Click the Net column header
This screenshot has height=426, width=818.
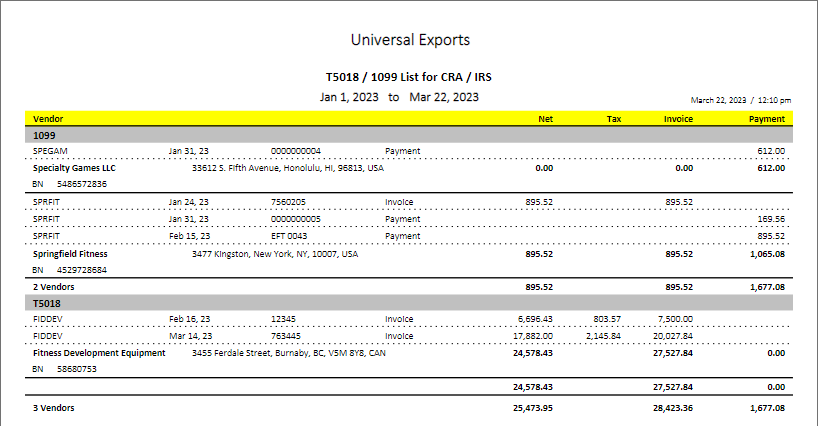(x=545, y=119)
